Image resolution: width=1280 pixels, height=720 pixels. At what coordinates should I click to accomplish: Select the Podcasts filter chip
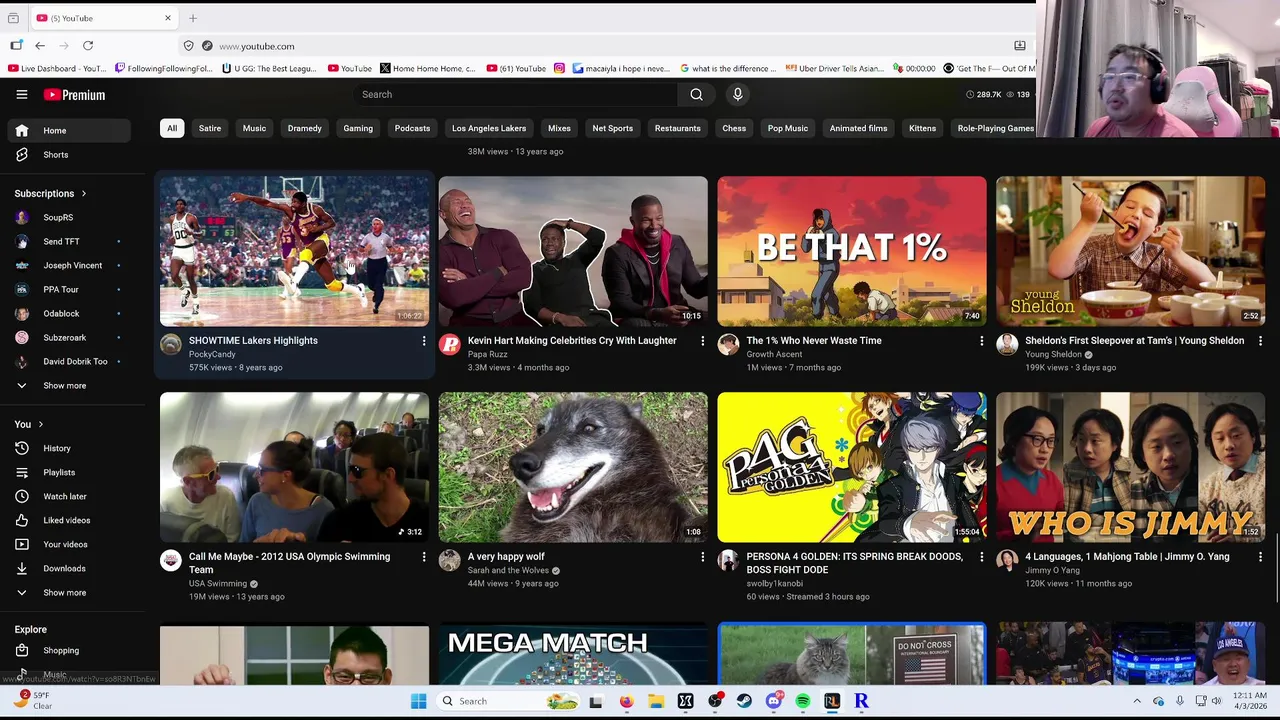(x=412, y=128)
